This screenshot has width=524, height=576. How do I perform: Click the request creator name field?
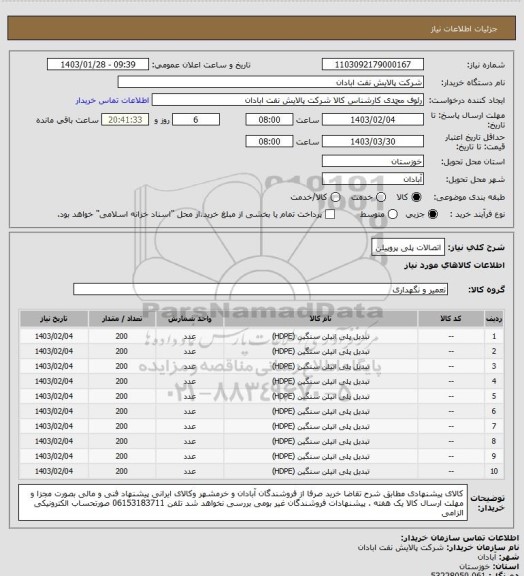[288, 100]
